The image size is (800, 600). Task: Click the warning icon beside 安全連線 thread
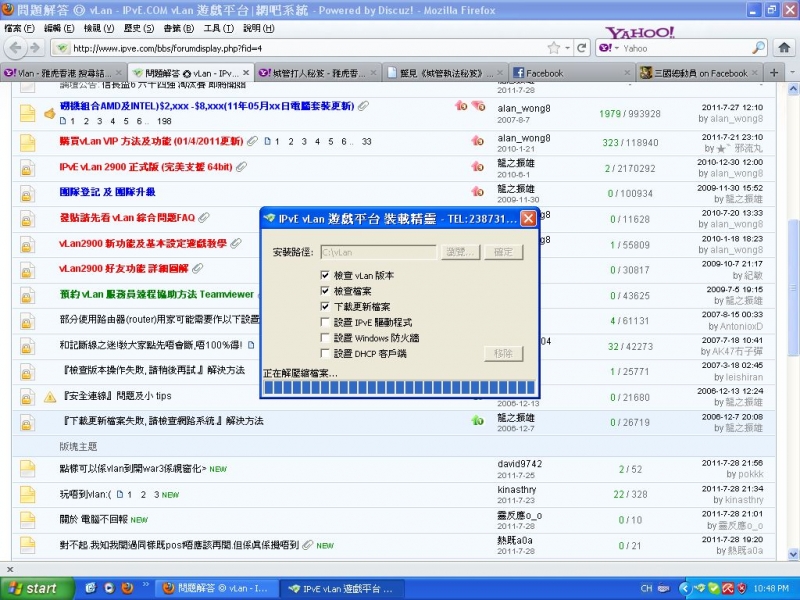pyautogui.click(x=49, y=397)
